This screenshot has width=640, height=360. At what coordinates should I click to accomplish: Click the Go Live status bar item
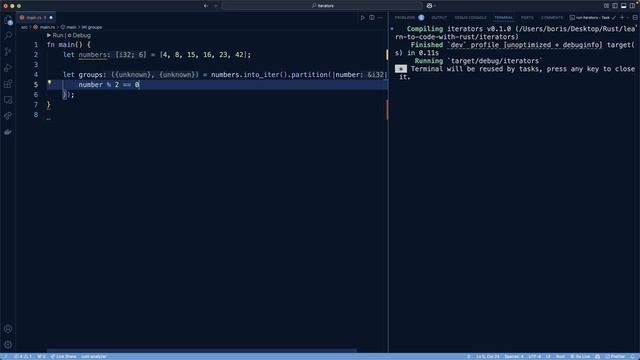(580, 356)
